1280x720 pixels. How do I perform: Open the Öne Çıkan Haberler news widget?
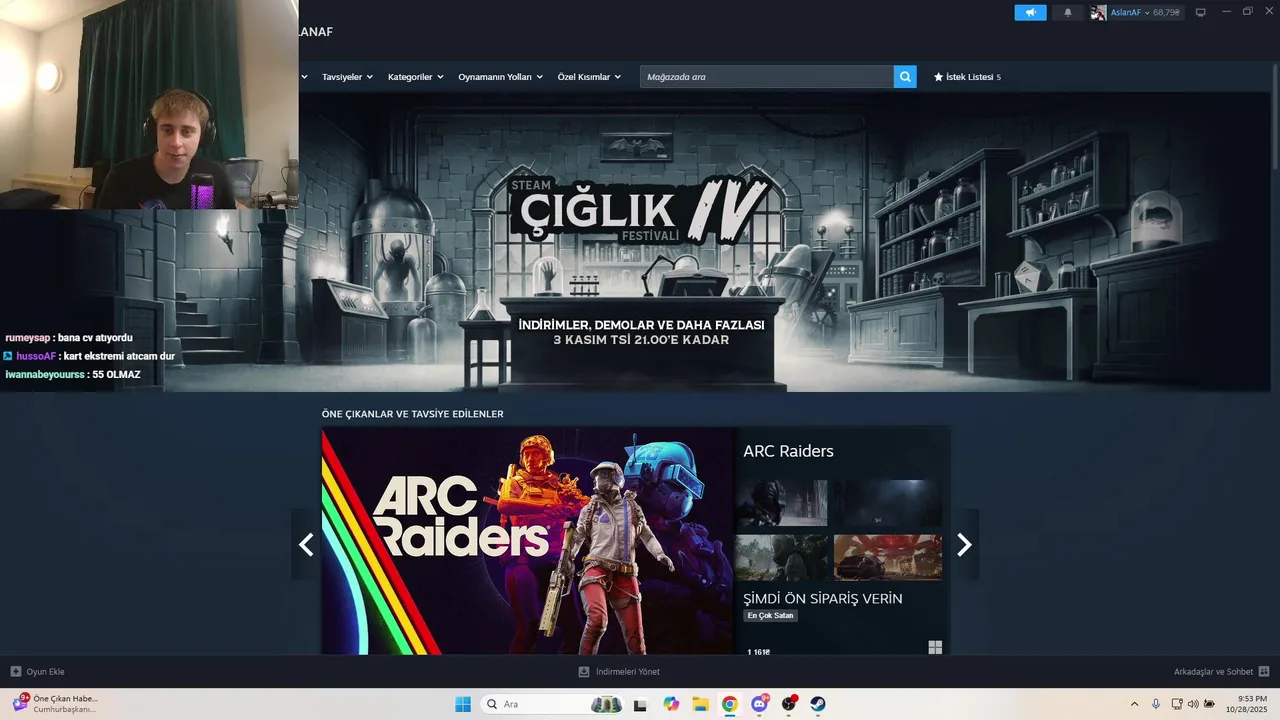tap(57, 703)
